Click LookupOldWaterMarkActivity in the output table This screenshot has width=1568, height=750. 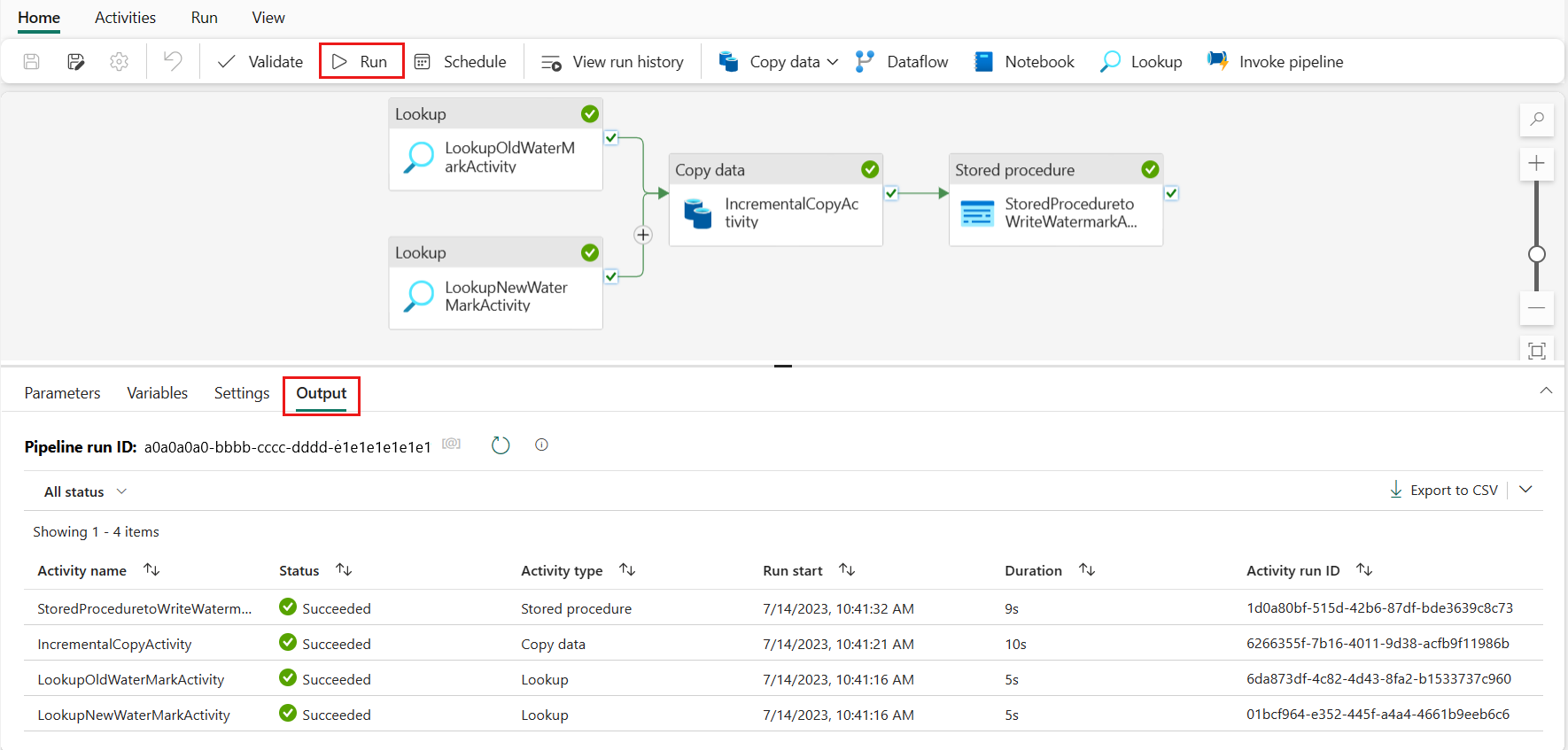click(x=131, y=679)
